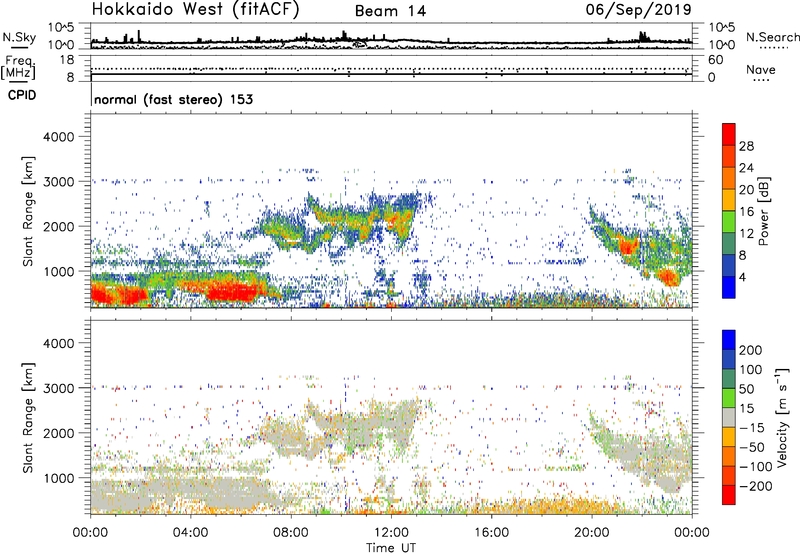Viewport: 800px width, 554px height.
Task: Click the date "06/Sep/2019"
Action: [639, 9]
